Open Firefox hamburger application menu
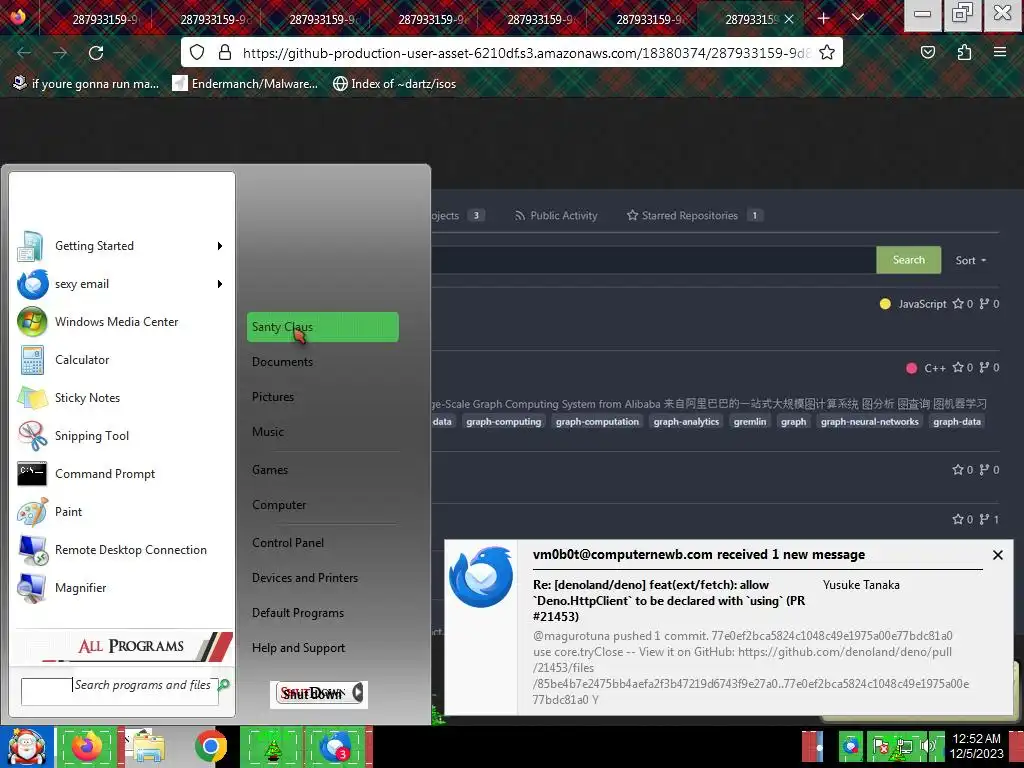 point(1000,52)
